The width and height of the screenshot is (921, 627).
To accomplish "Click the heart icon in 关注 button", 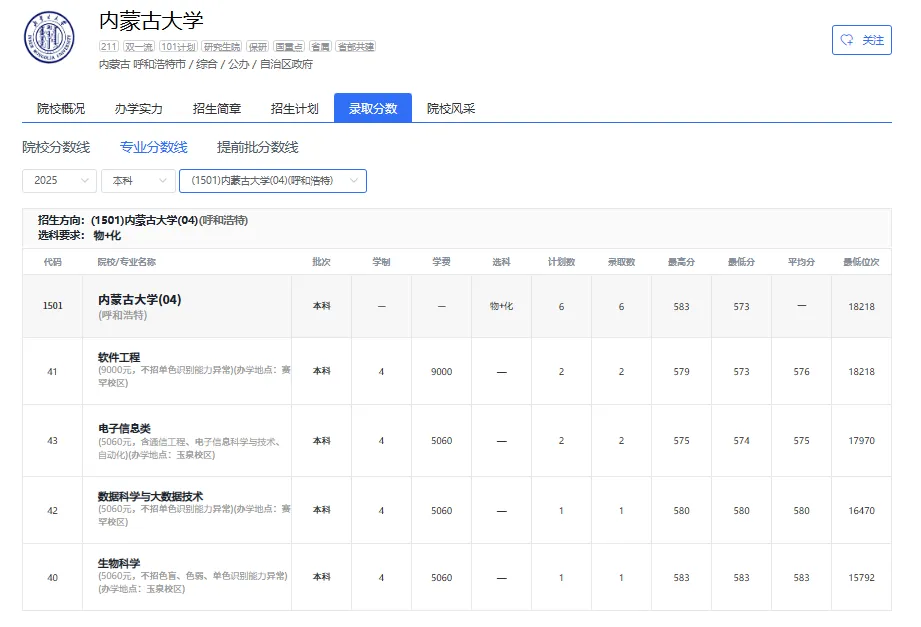I will click(x=847, y=40).
